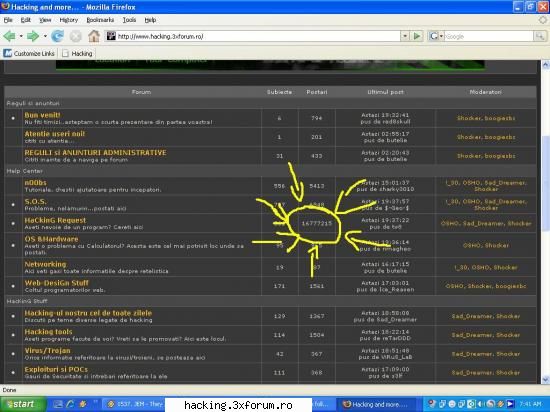Click the vertical scrollbar thumb
The image size is (550, 412).
tap(545, 183)
